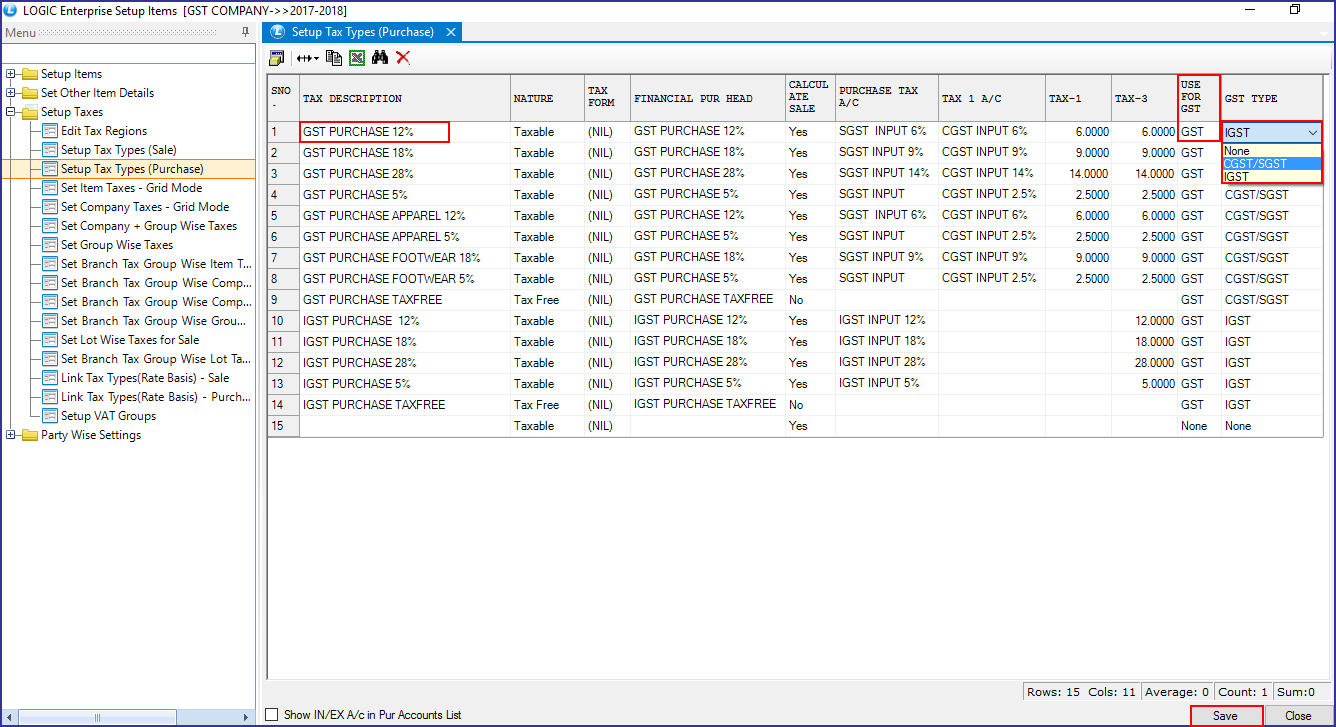Click the GST PURCHASE TAXFREE description cell
Screen dimensions: 1336x727
coord(405,300)
